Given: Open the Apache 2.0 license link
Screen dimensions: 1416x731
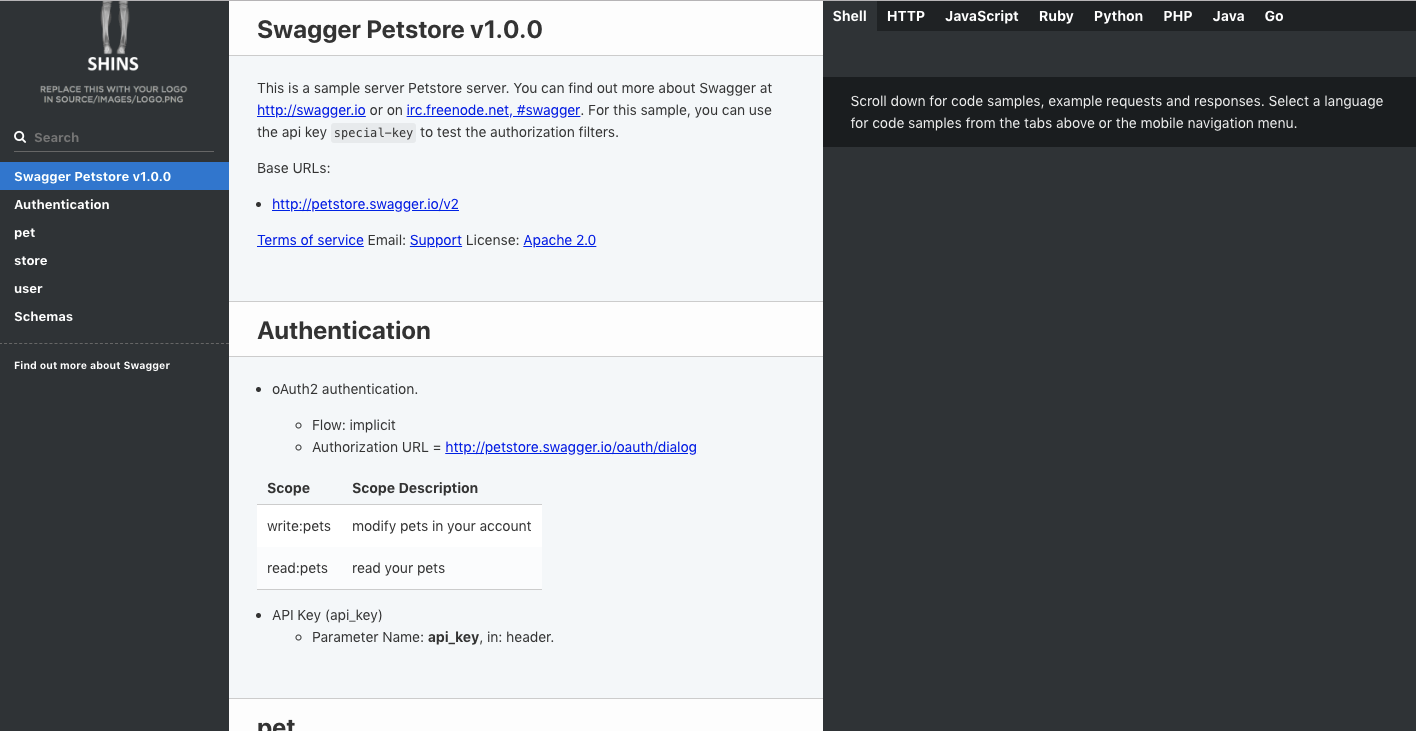Looking at the screenshot, I should click(560, 240).
